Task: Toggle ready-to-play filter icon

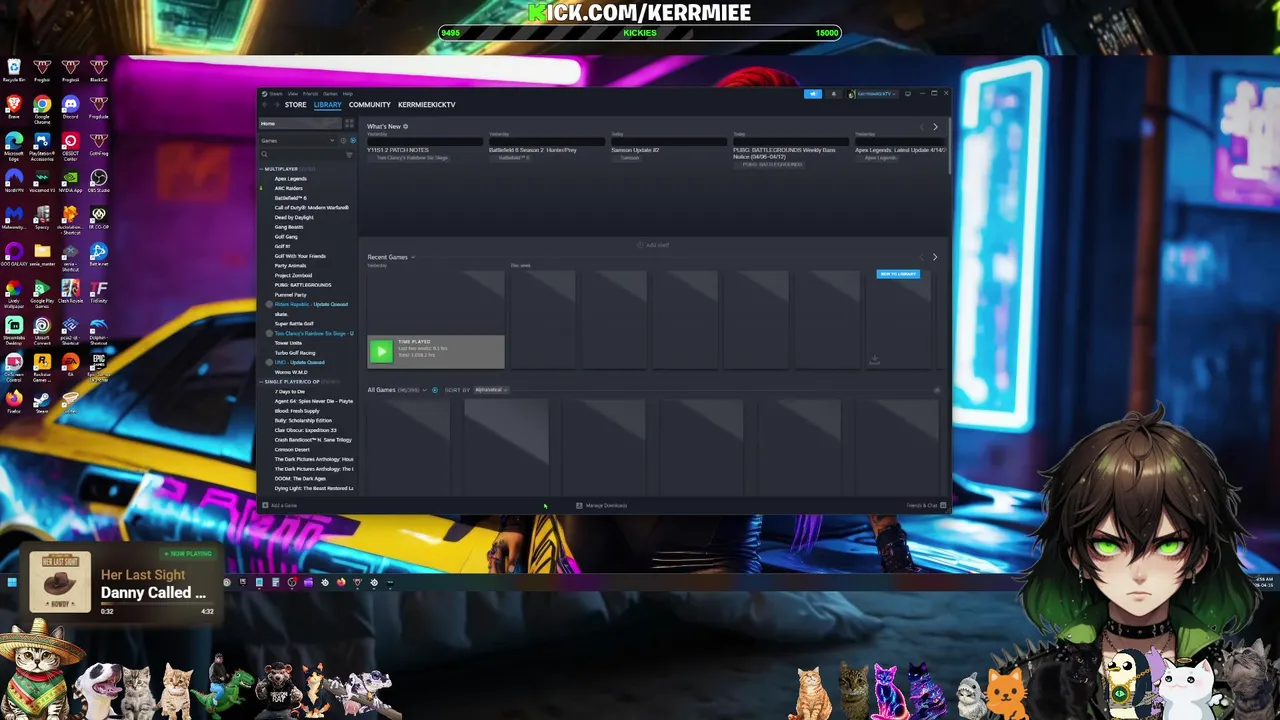Action: tap(353, 141)
